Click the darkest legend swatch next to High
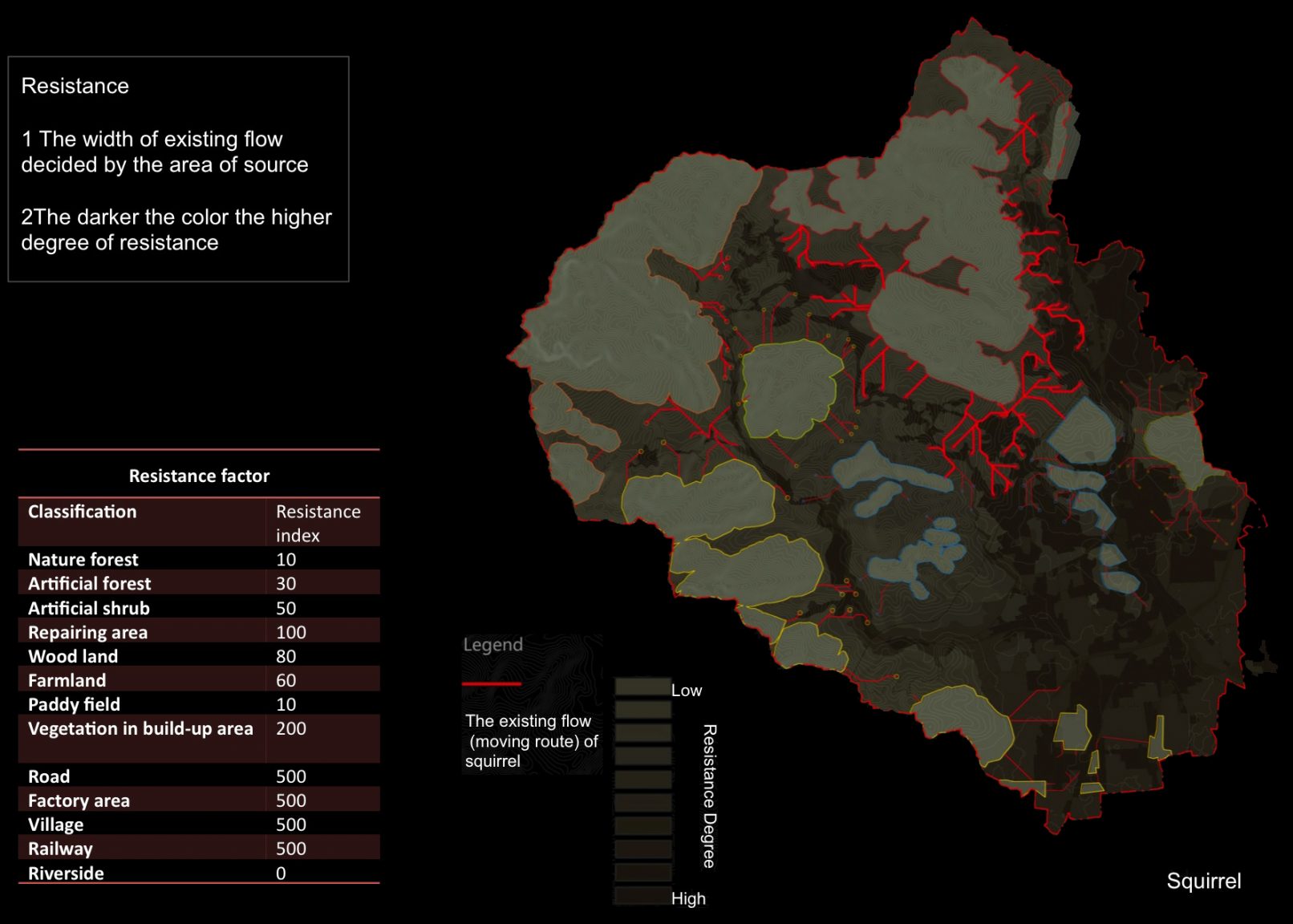Screen dimensions: 1293x924 click(x=642, y=895)
